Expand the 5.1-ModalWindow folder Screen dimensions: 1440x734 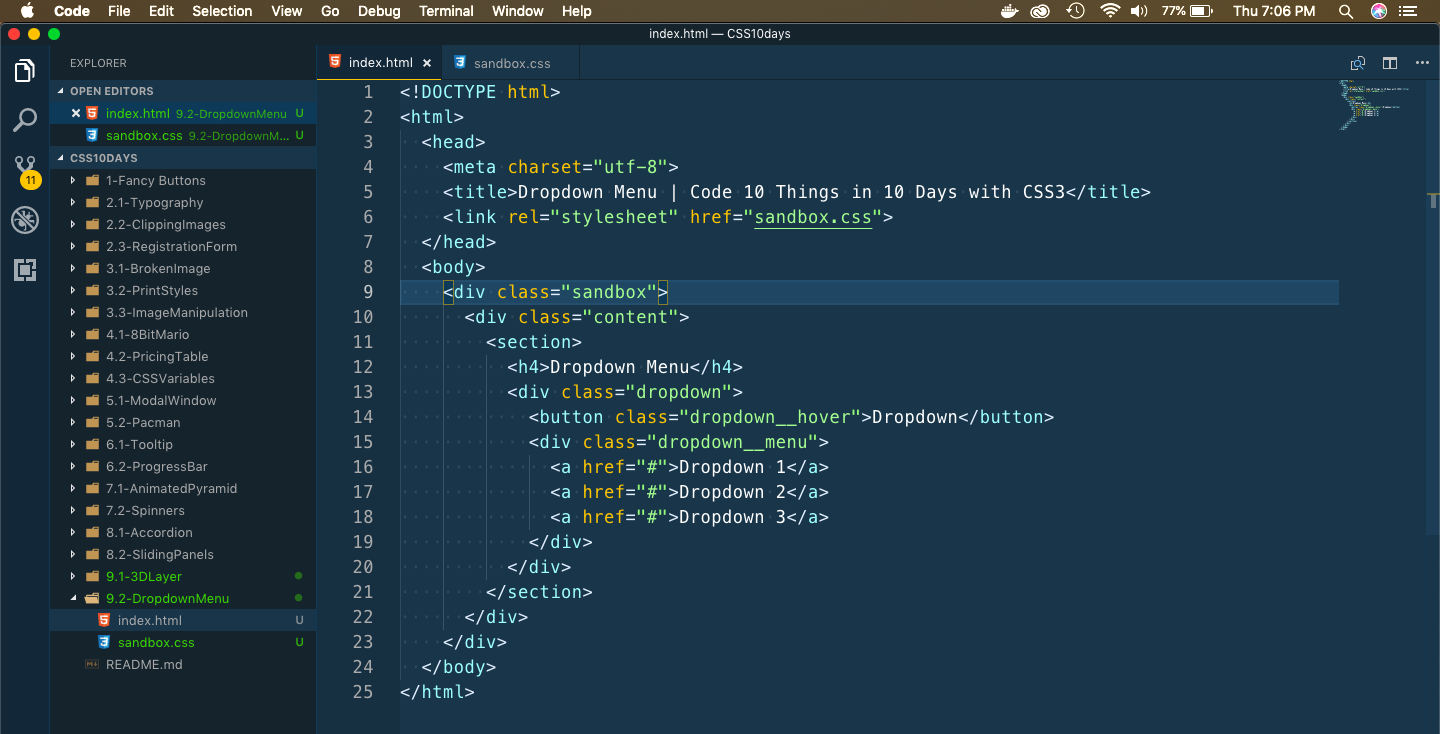click(183, 400)
